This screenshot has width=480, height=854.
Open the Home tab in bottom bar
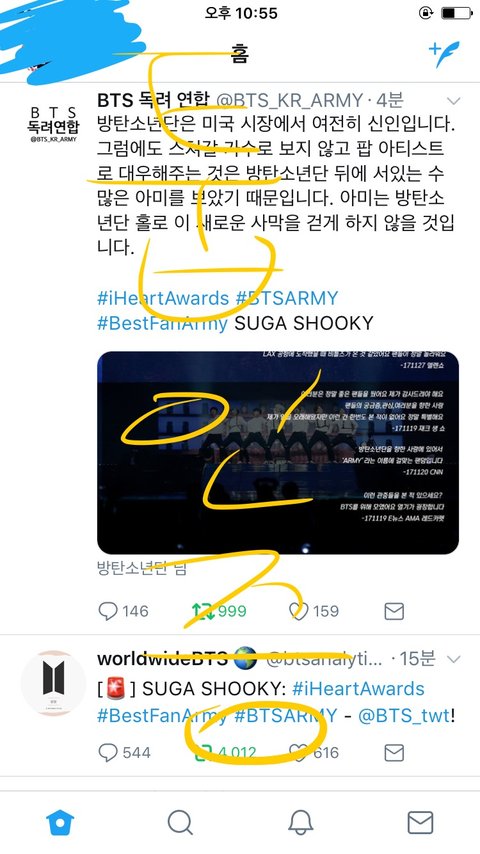pyautogui.click(x=60, y=822)
